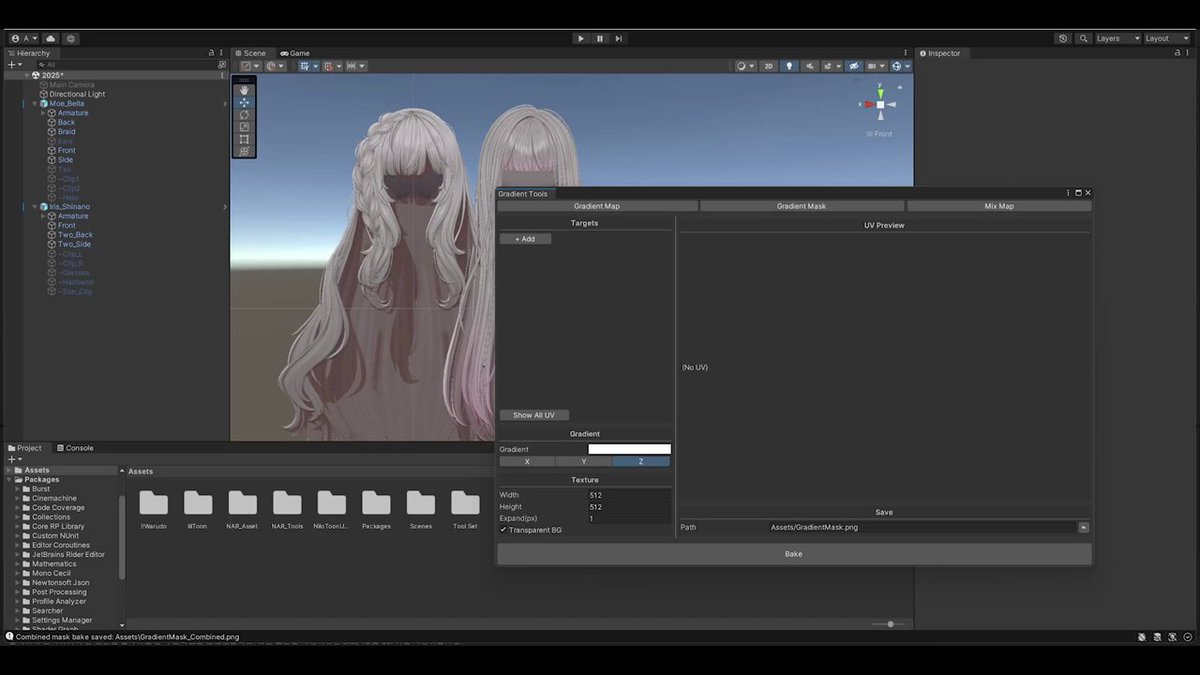Select the Hand (view) tool

coord(244,90)
